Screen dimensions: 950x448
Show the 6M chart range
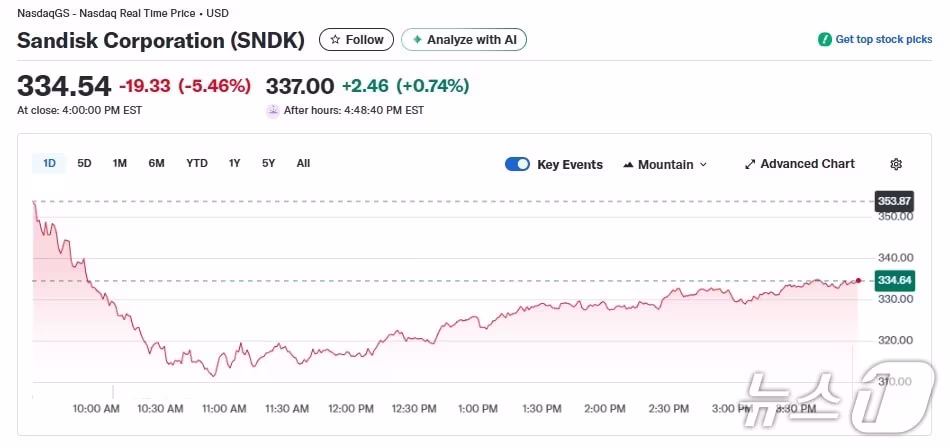point(156,163)
